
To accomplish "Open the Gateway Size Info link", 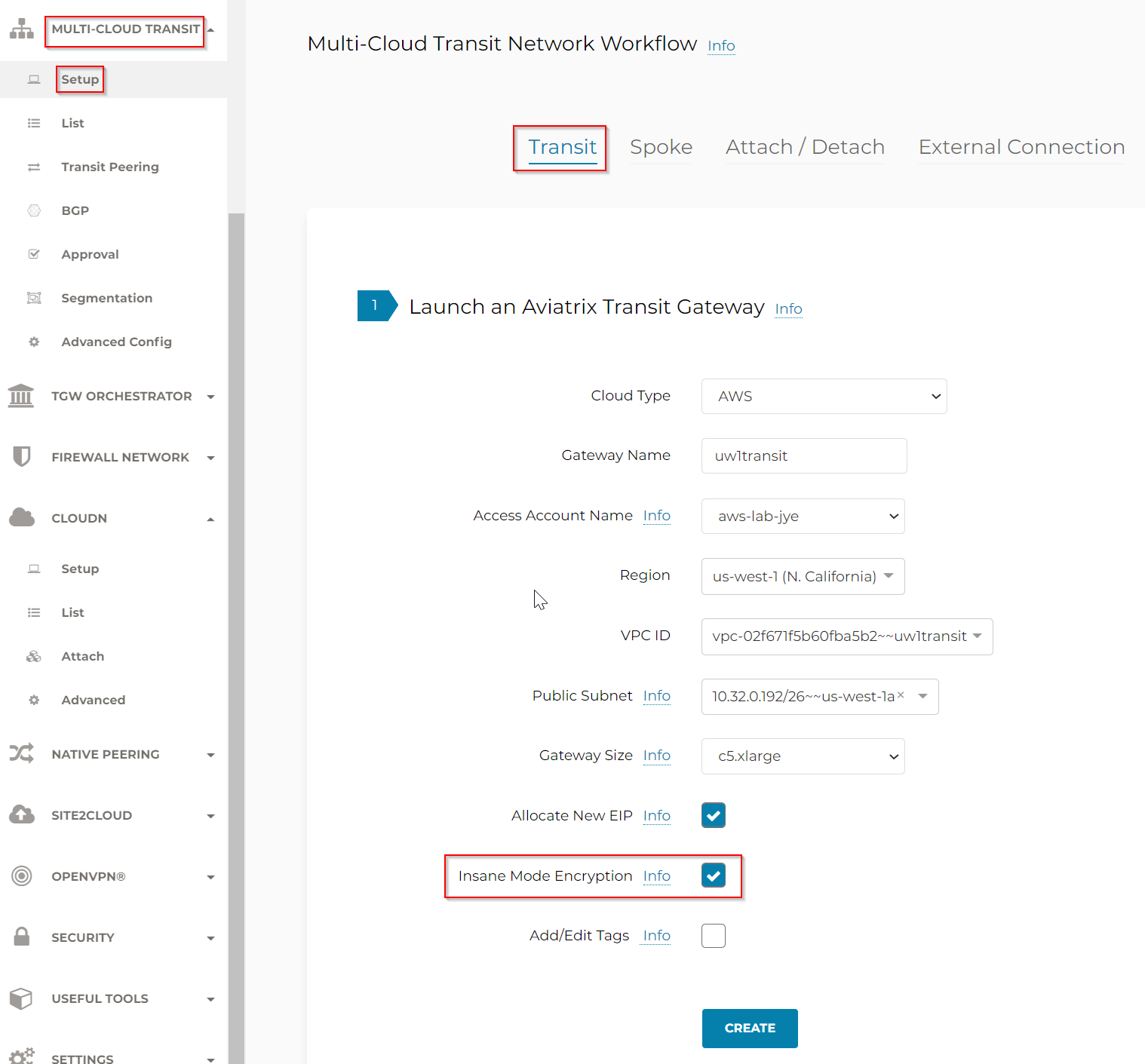I will click(656, 756).
